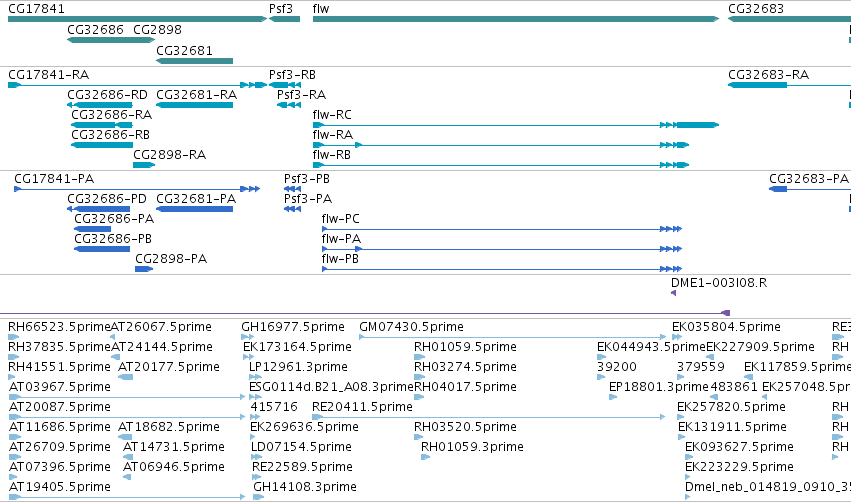Select the CG32681-RA transcript label

pyautogui.click(x=197, y=95)
